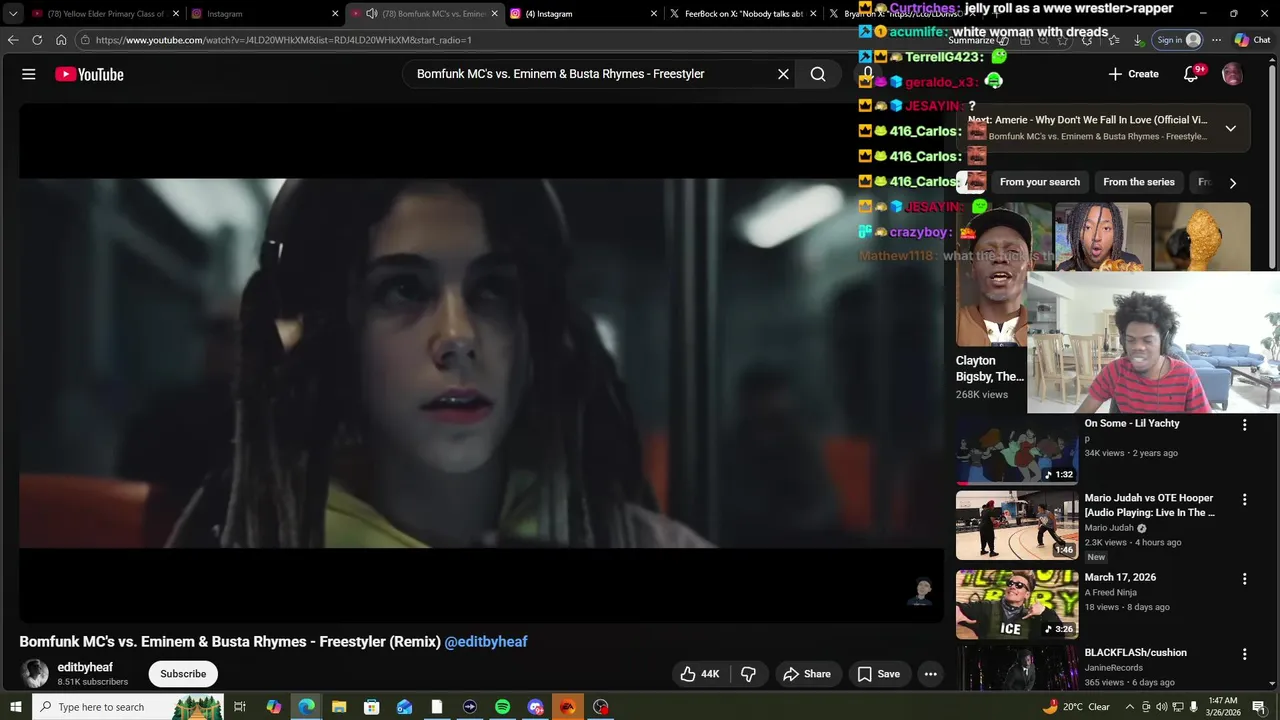This screenshot has height=720, width=1280.
Task: Open Mario Judah vs OTE Hooper video
Action: click(1017, 524)
